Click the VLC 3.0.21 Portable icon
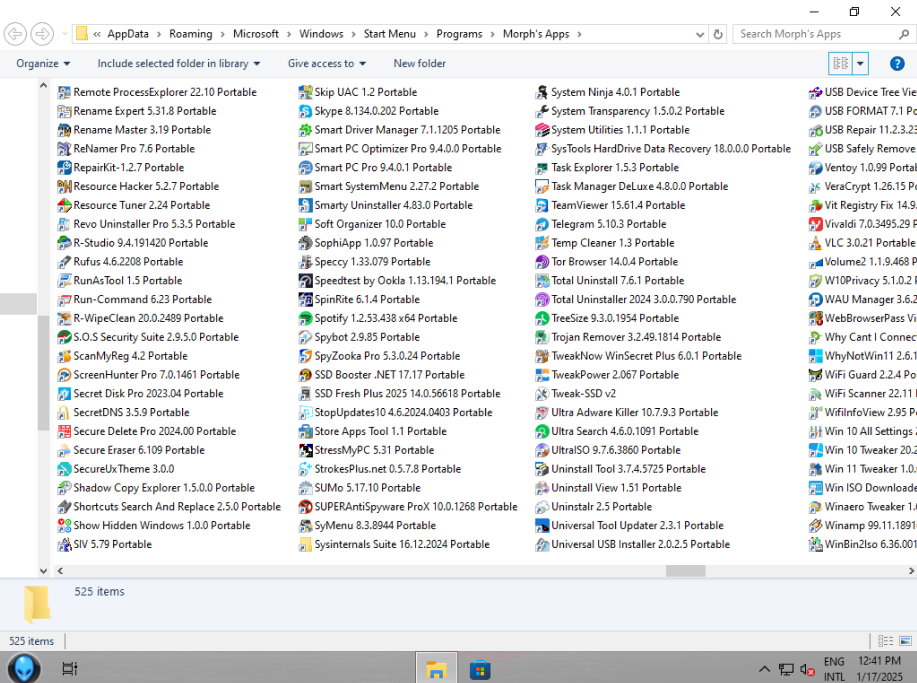 click(815, 243)
